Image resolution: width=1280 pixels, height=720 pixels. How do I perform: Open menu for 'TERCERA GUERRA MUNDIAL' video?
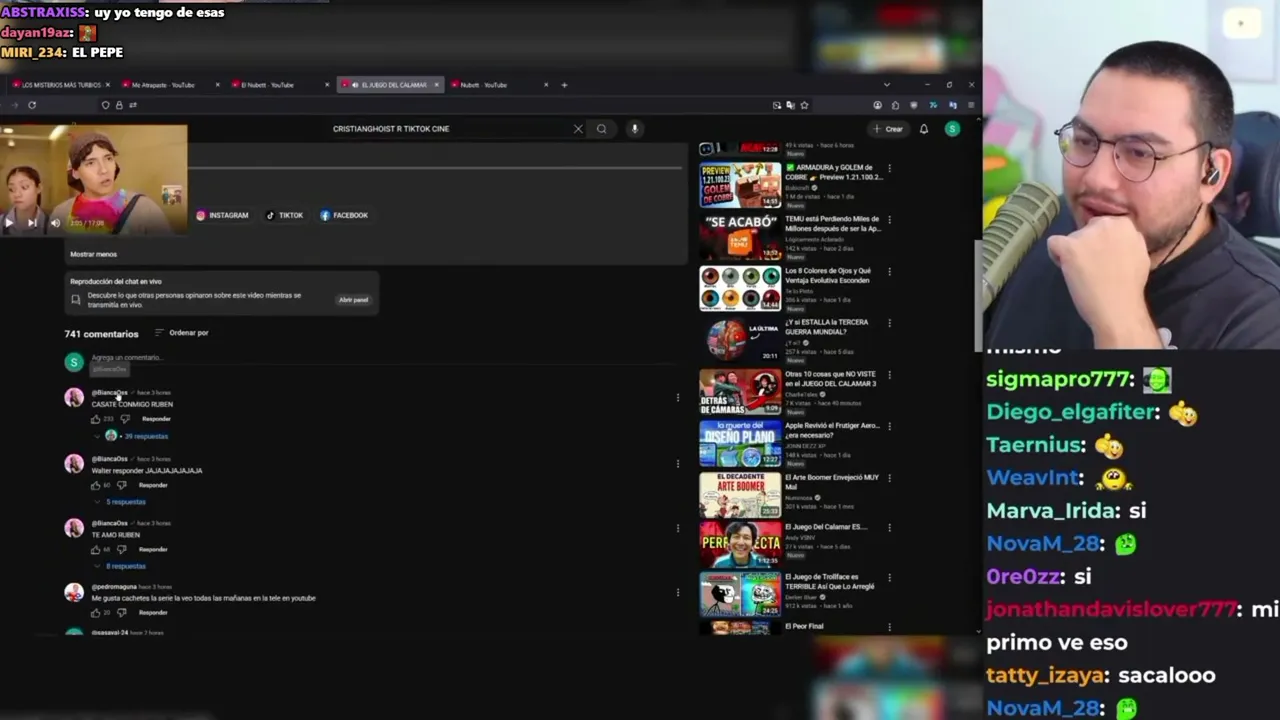tap(889, 324)
